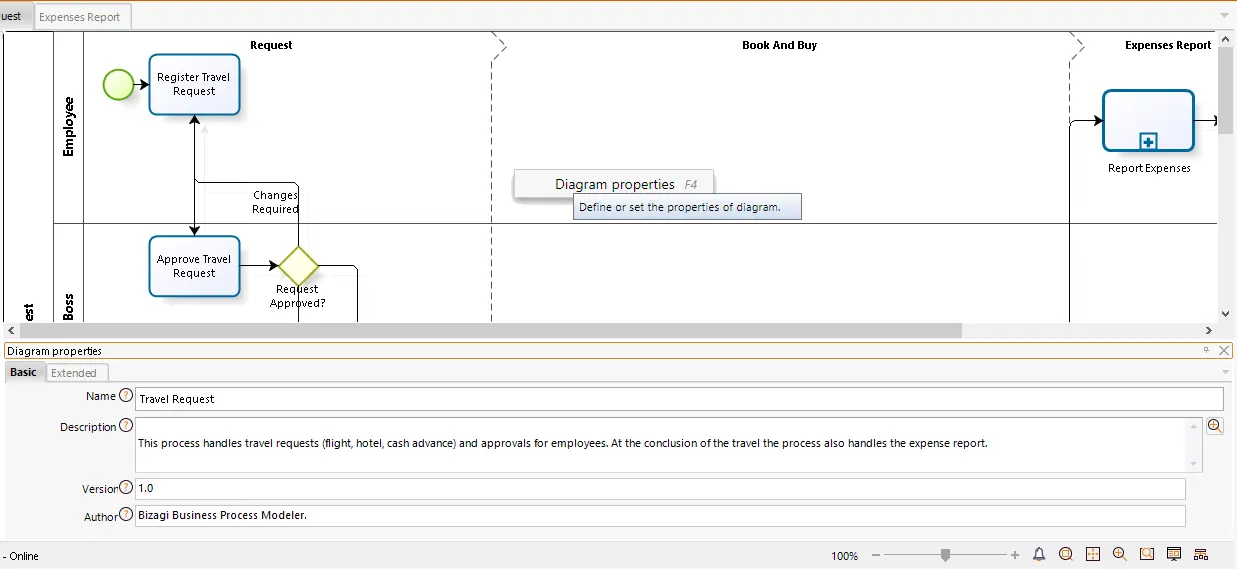Image resolution: width=1237 pixels, height=569 pixels.
Task: Click the Version input field
Action: 660,488
